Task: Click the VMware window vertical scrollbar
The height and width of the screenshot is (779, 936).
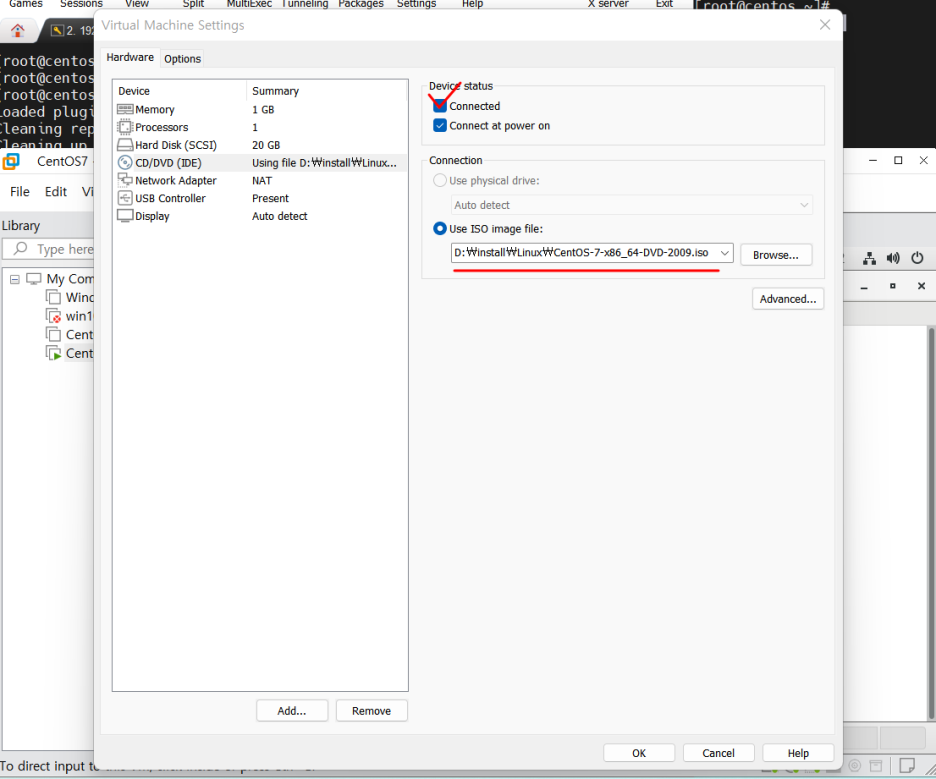Action: click(x=931, y=523)
